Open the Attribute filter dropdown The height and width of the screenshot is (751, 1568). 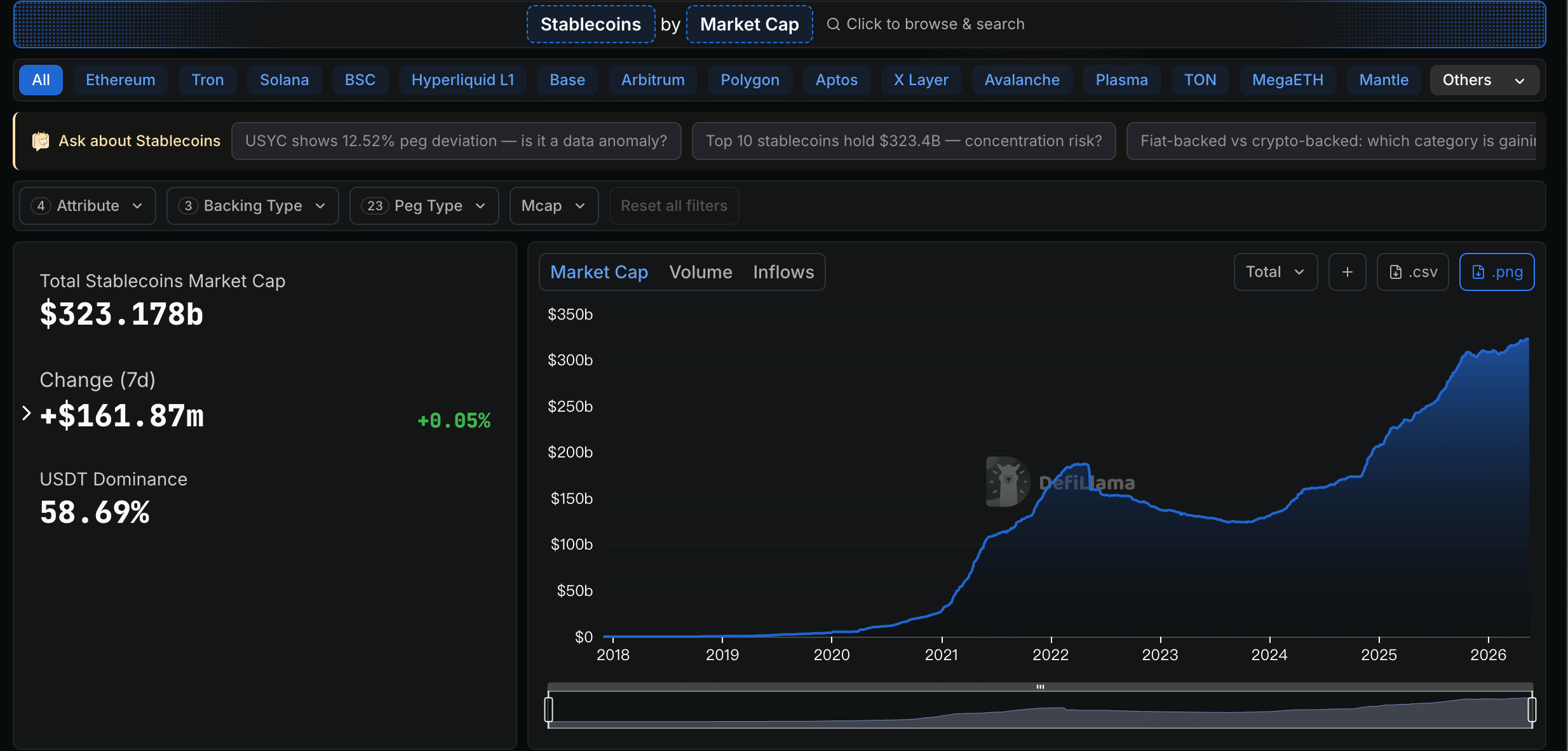[88, 206]
